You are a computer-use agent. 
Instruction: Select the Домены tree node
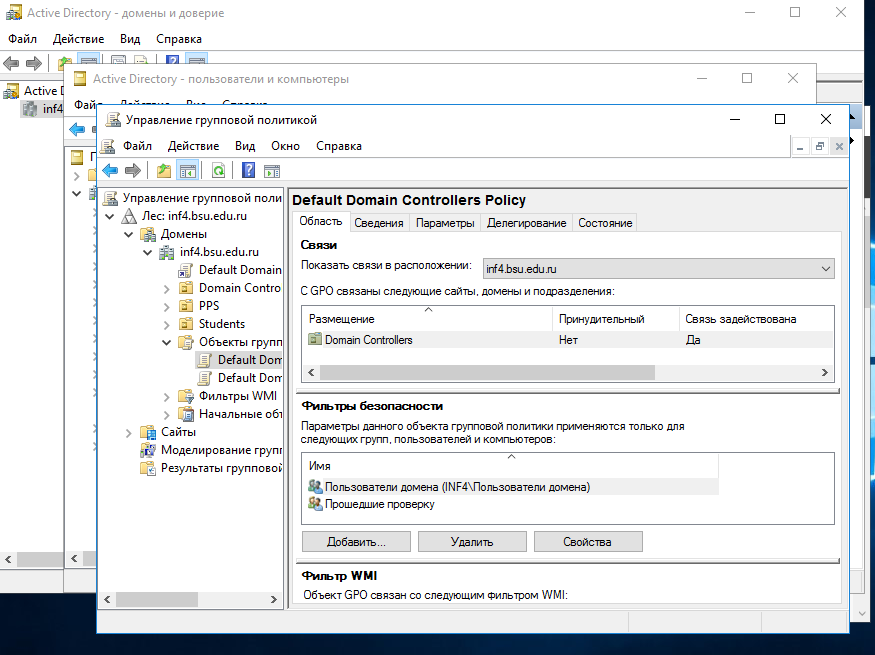(184, 234)
